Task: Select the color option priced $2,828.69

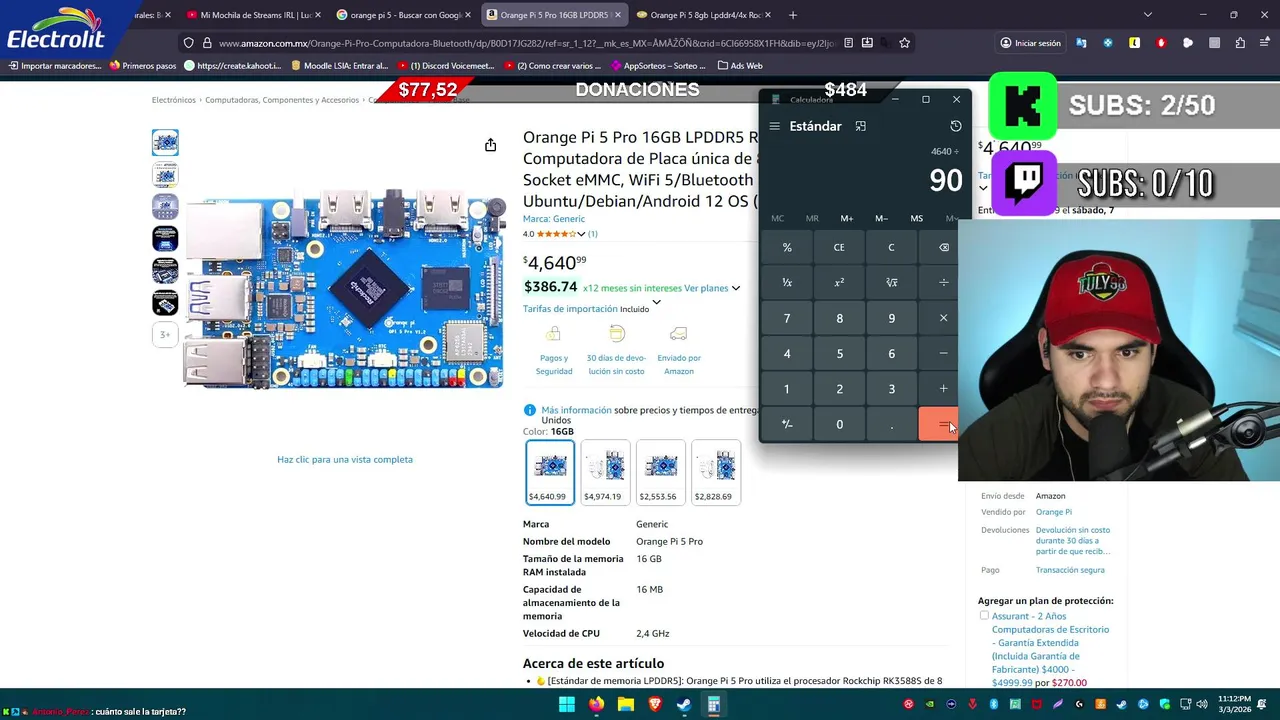Action: [716, 472]
